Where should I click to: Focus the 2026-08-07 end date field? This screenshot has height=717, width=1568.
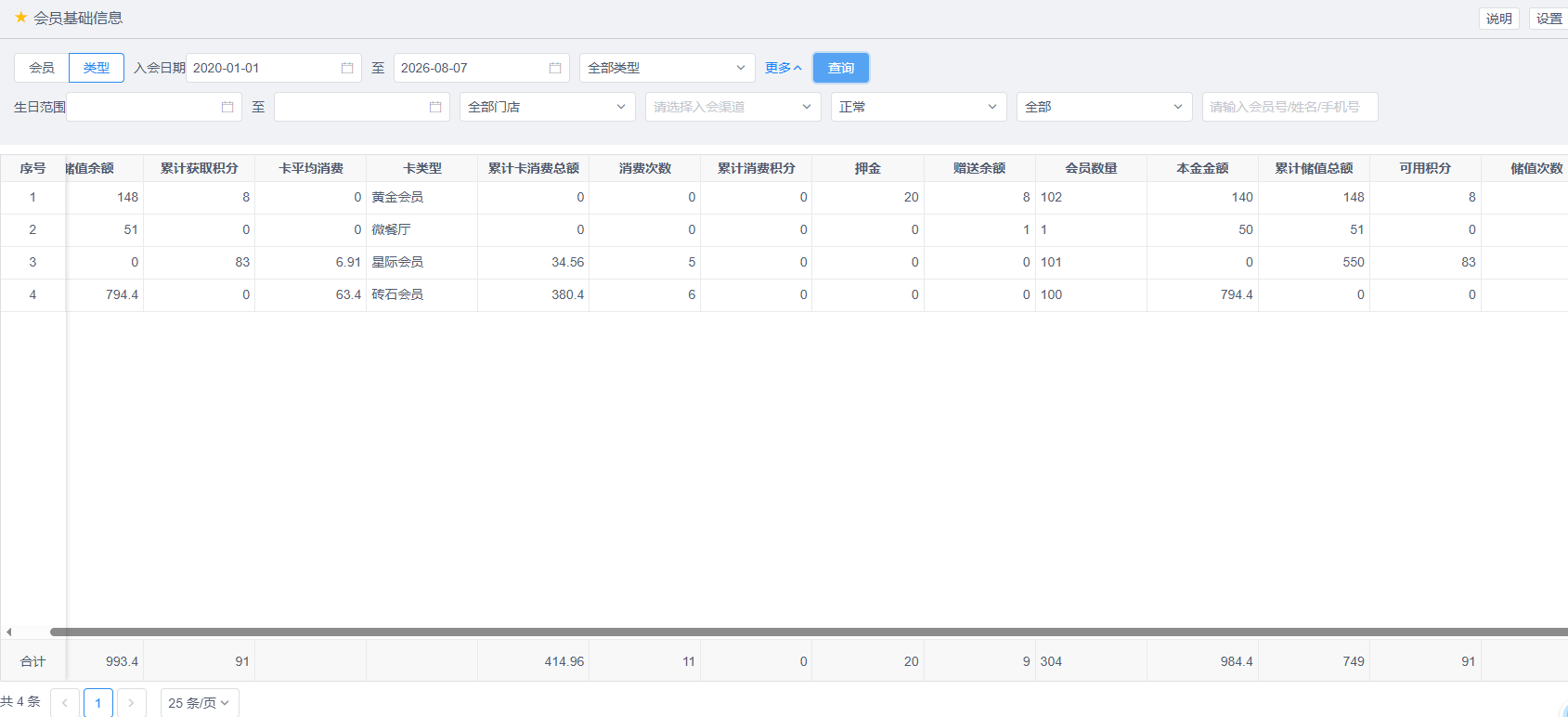[482, 68]
